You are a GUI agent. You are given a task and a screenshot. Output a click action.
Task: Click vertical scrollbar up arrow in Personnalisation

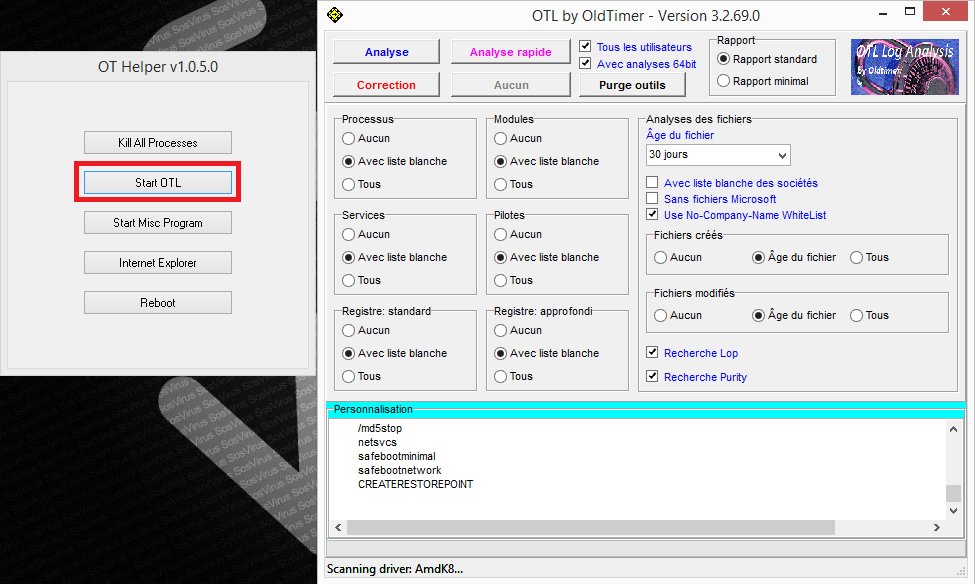tap(954, 427)
